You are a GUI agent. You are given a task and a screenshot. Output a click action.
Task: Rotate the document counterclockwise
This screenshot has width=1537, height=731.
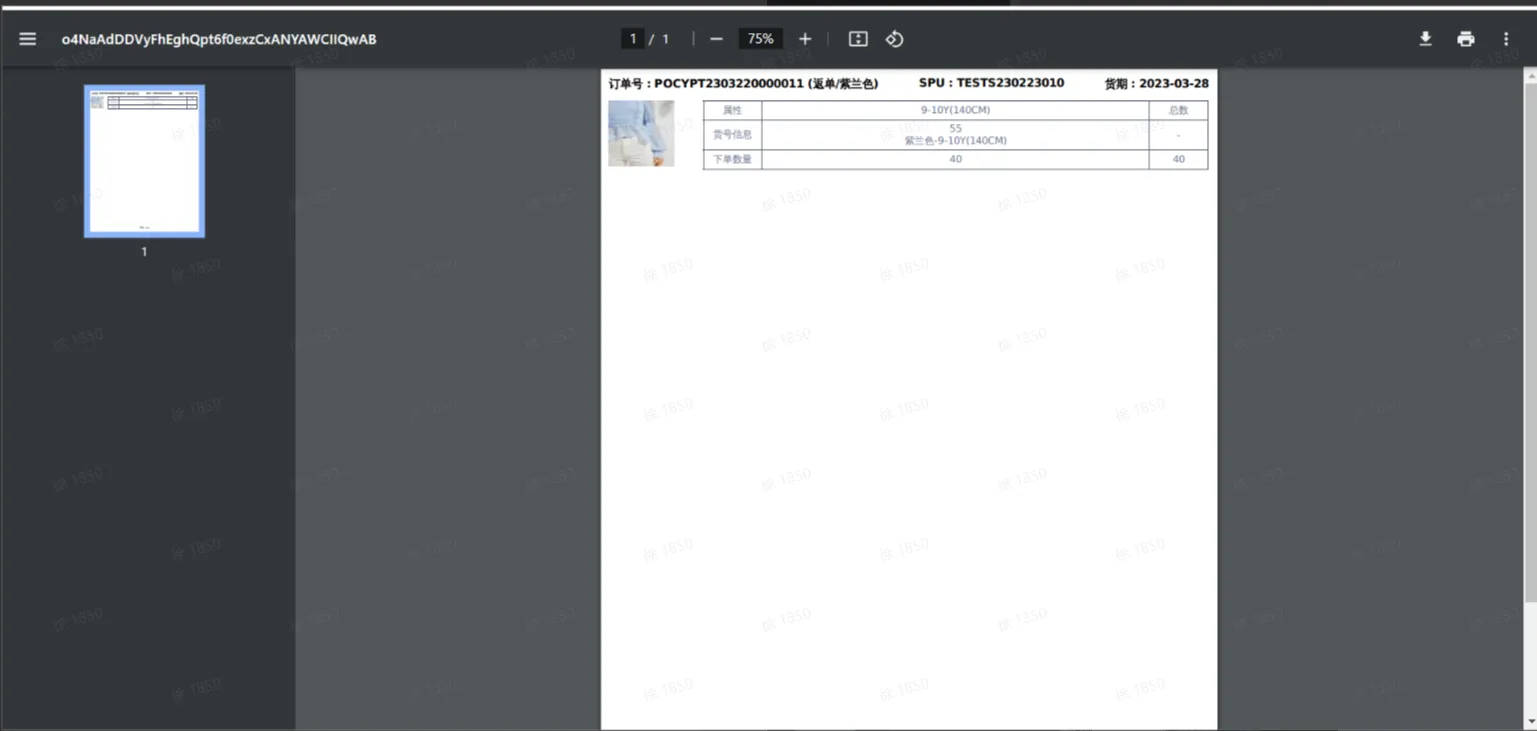click(x=895, y=39)
